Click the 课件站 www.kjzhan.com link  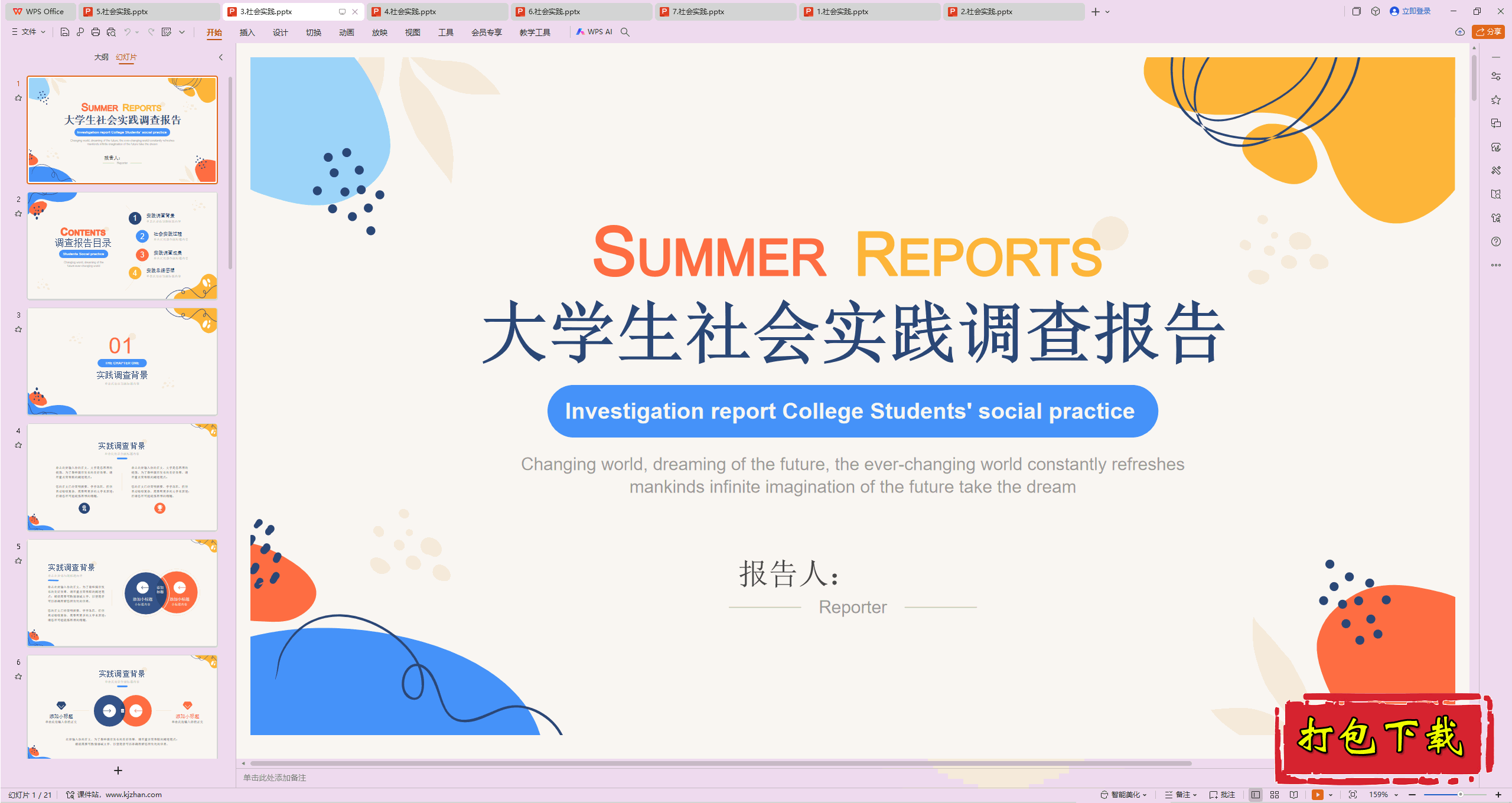tap(114, 795)
